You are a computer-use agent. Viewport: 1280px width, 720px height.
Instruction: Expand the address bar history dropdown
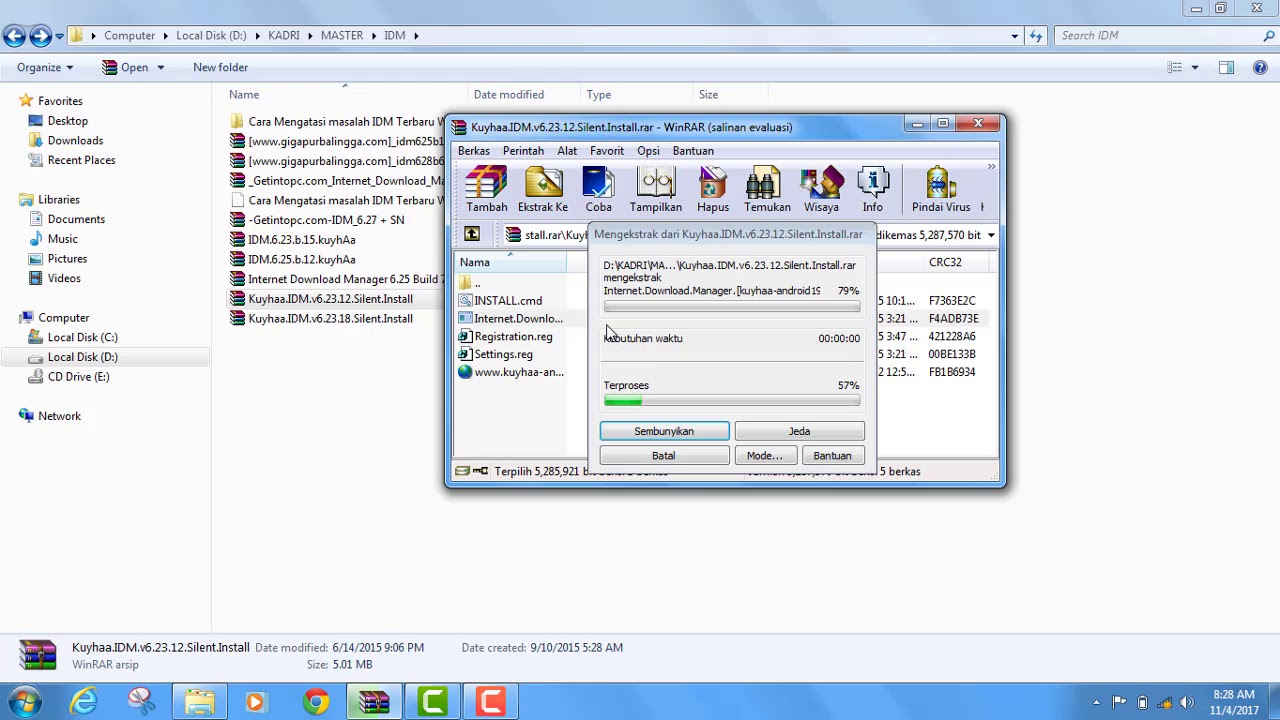[x=1015, y=36]
